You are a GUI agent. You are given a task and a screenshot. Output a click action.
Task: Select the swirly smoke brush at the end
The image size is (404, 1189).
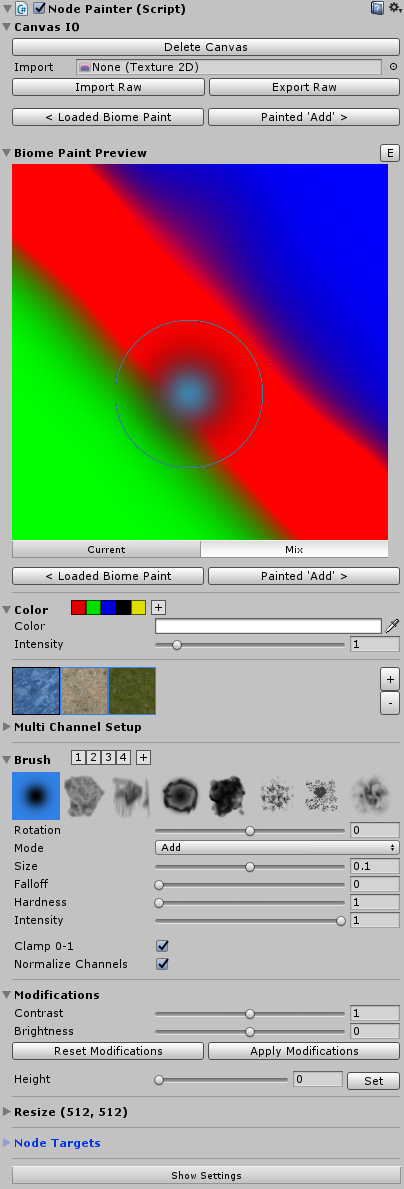coord(371,797)
